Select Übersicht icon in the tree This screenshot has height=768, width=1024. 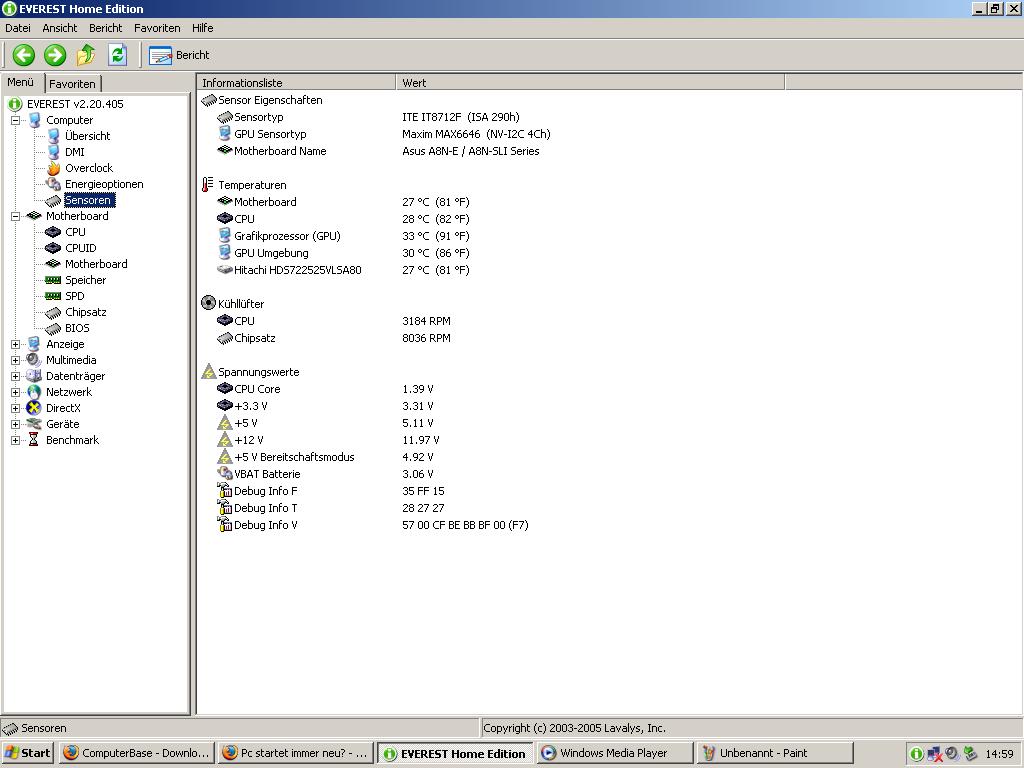pyautogui.click(x=54, y=136)
